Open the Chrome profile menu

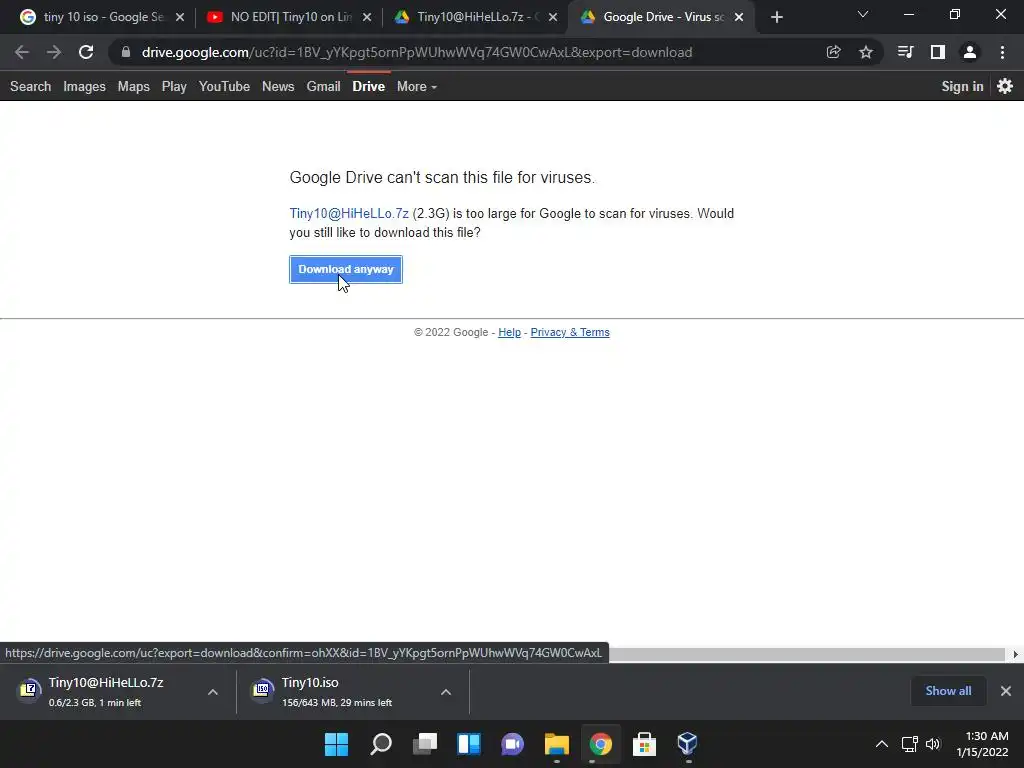tap(970, 52)
